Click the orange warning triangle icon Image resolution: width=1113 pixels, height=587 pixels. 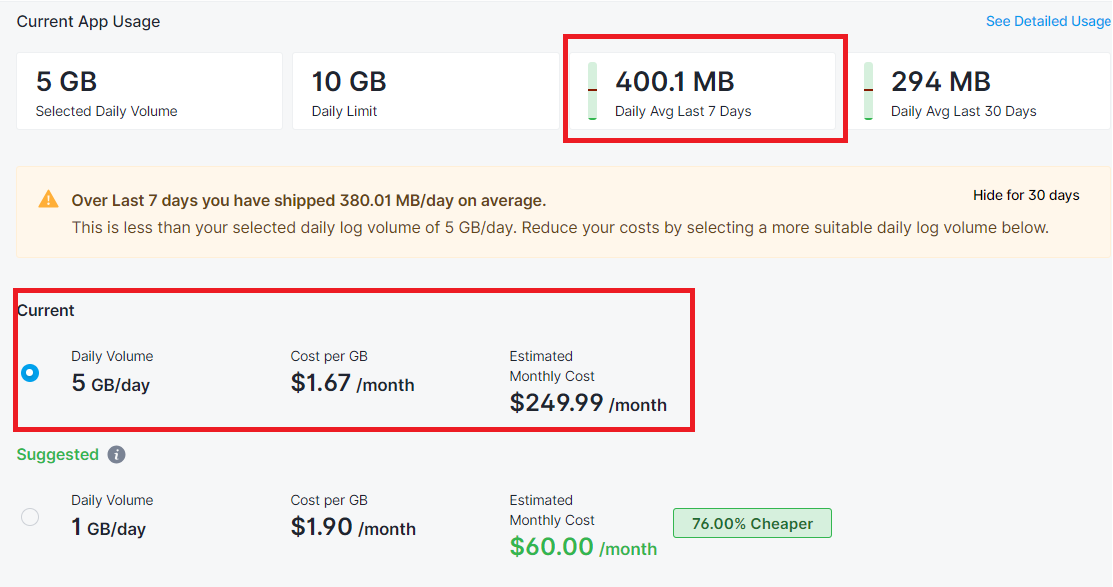48,199
